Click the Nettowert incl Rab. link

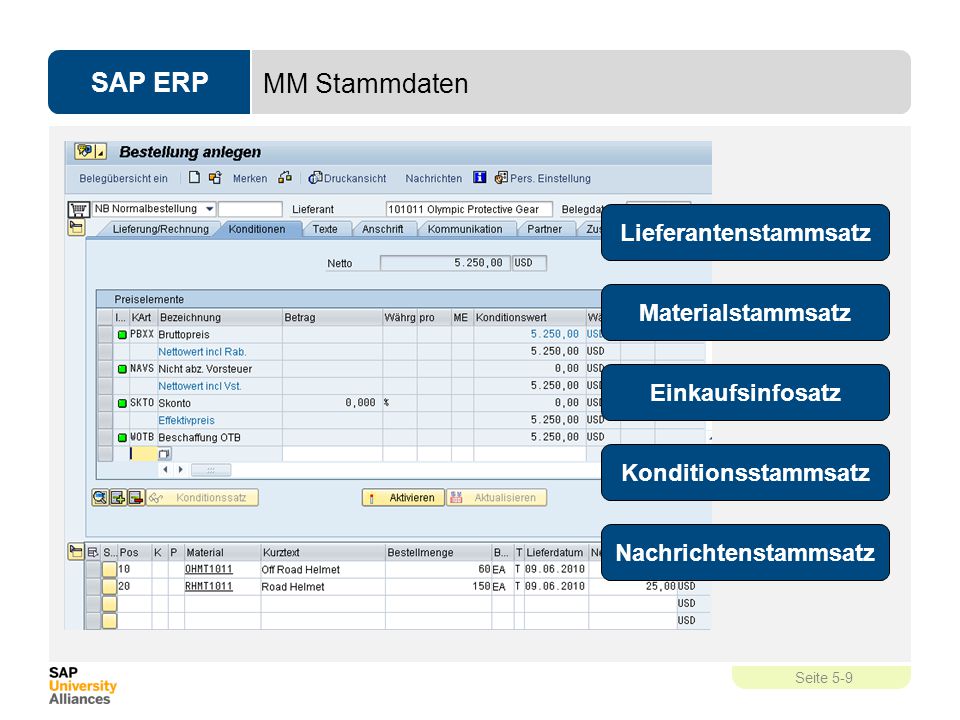pyautogui.click(x=202, y=352)
